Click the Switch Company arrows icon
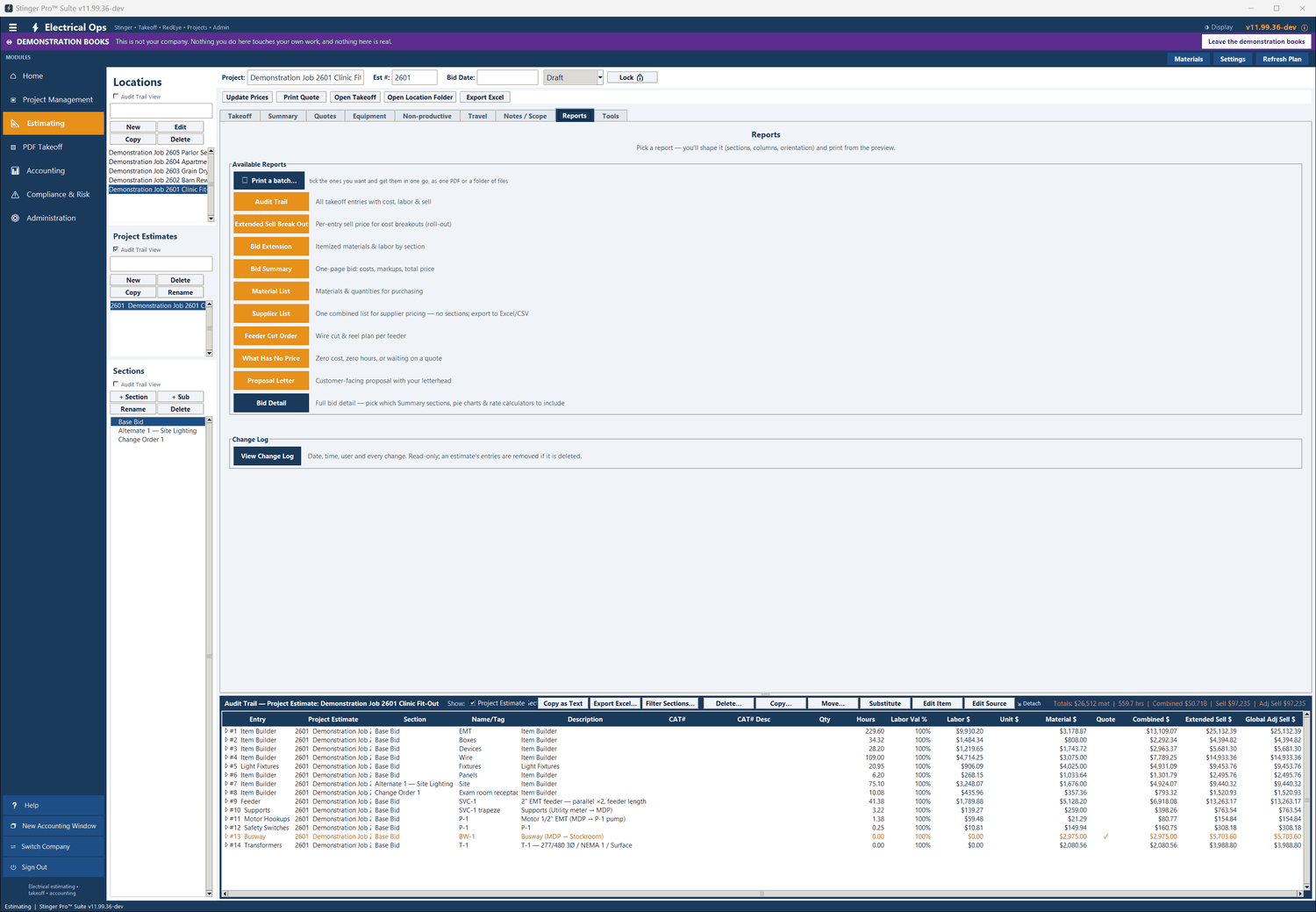 click(13, 847)
